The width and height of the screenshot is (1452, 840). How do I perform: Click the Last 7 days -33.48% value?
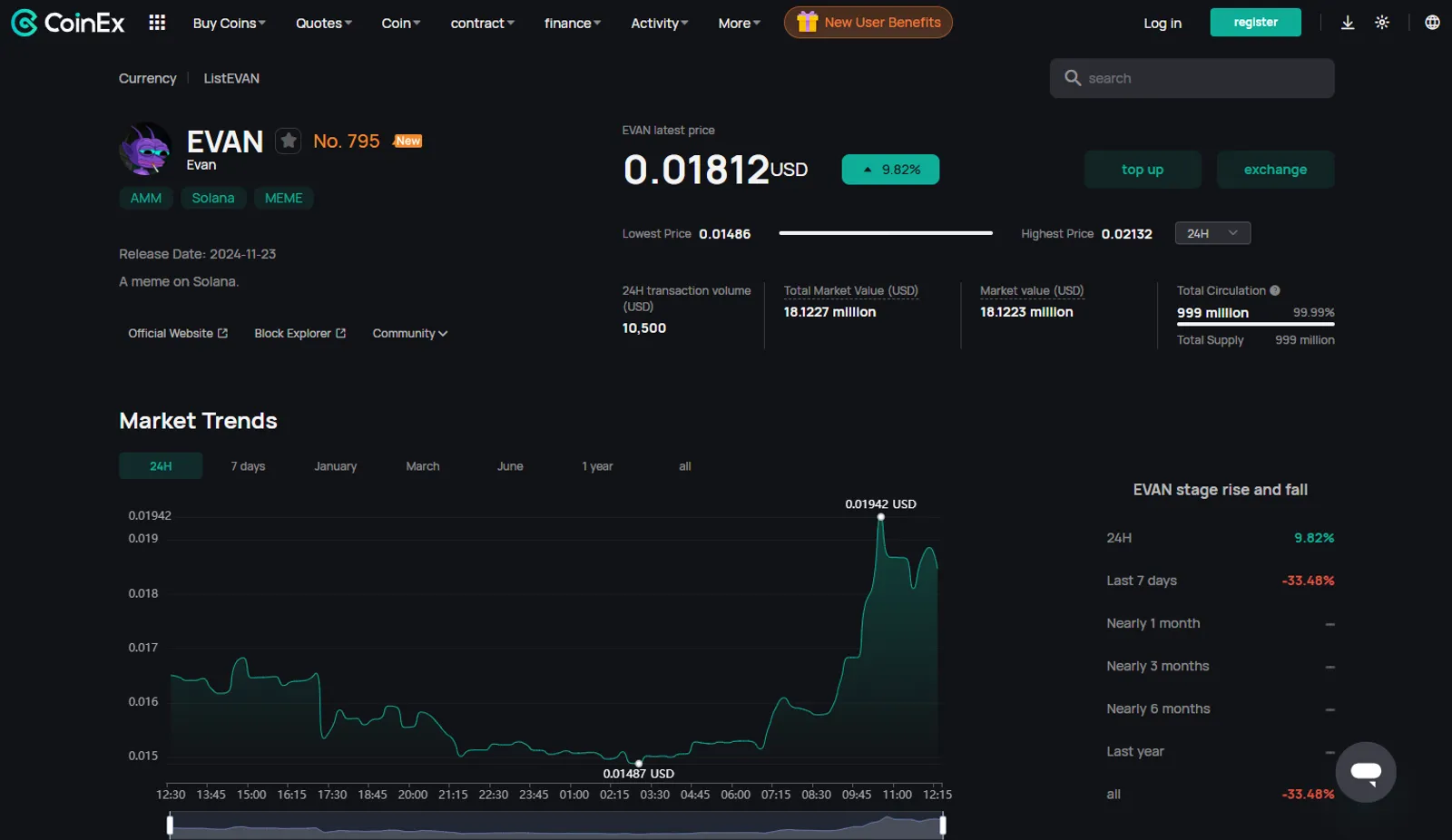point(1308,581)
